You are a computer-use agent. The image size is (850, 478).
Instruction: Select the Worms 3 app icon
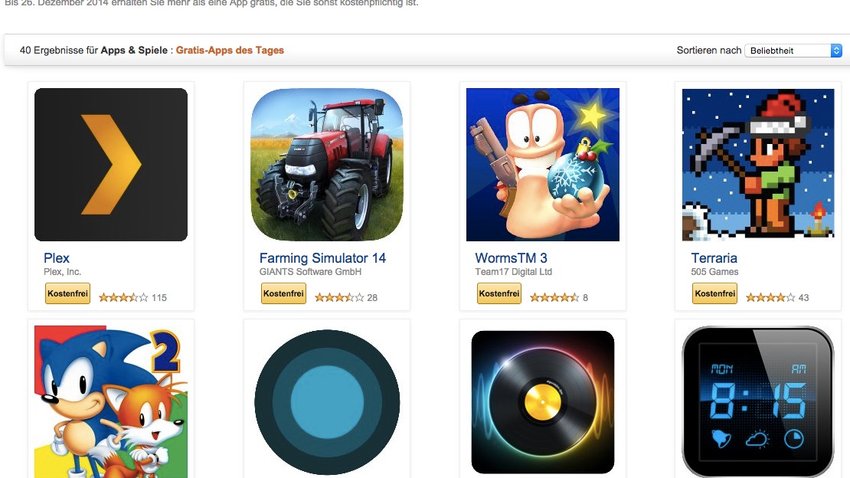pos(543,165)
